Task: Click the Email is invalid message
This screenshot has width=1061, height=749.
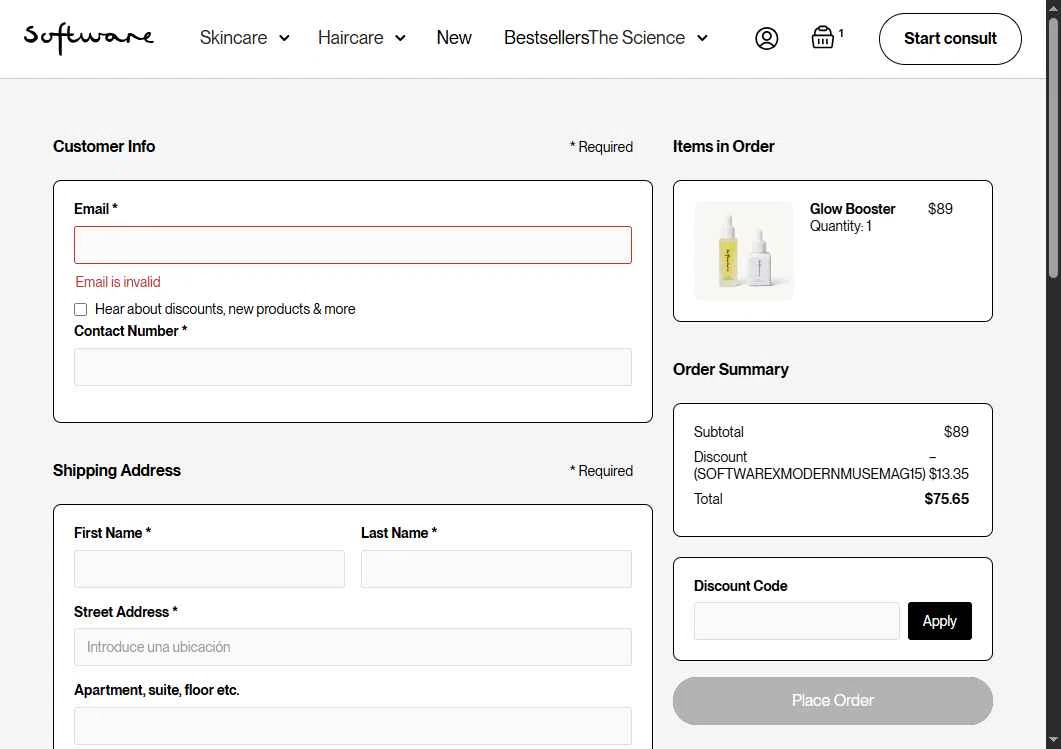Action: coord(118,281)
